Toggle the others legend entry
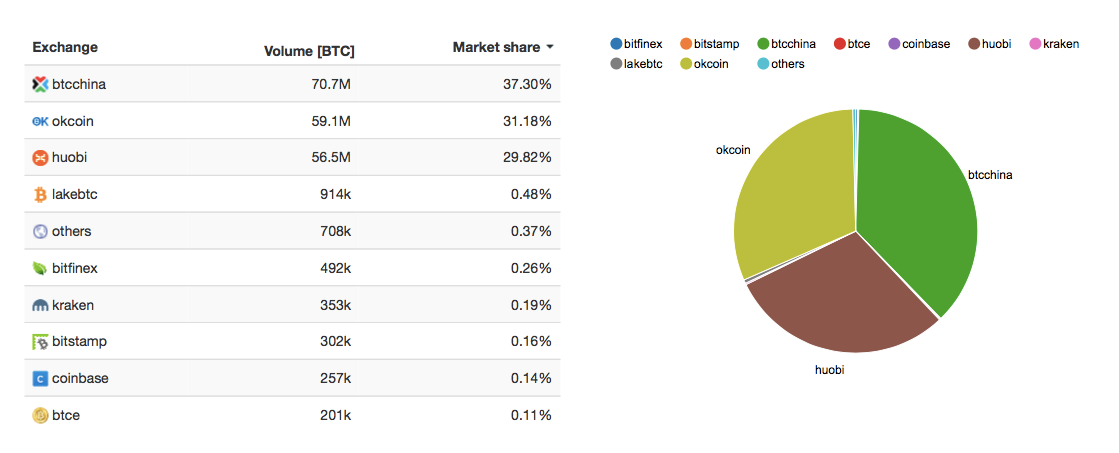Screen dimensions: 1119x453 779,64
